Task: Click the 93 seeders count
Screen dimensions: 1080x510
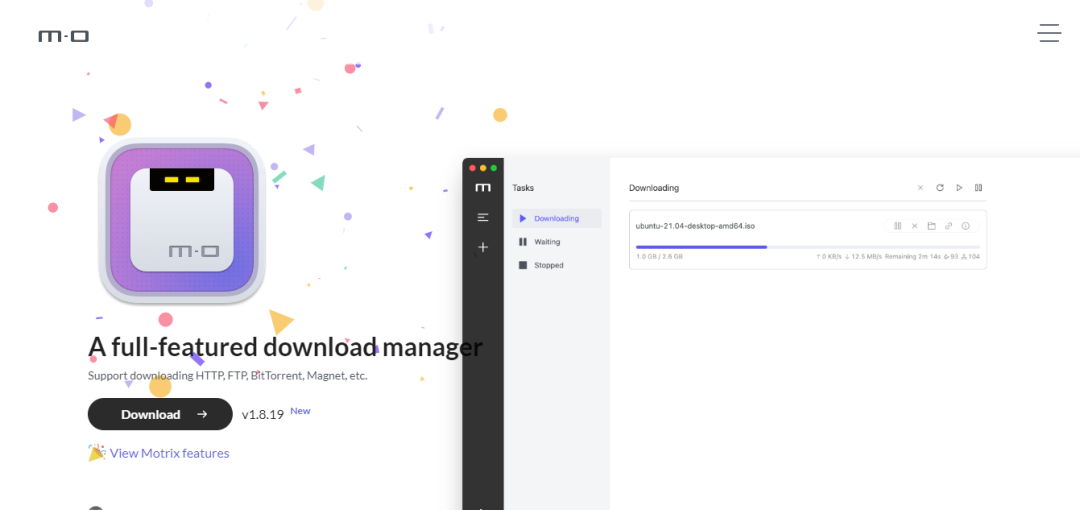Action: [x=951, y=256]
